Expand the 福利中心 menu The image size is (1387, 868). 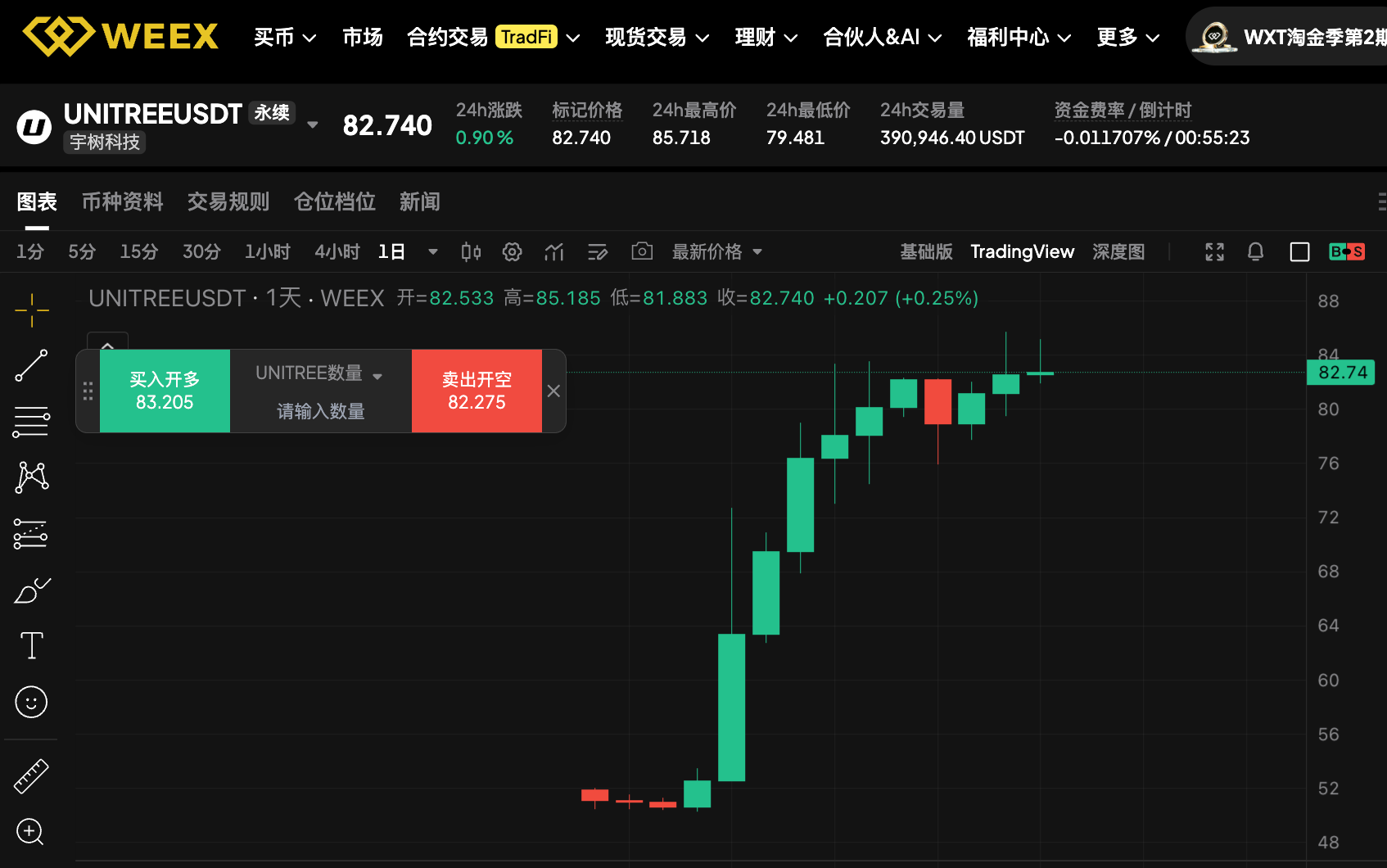point(1019,37)
